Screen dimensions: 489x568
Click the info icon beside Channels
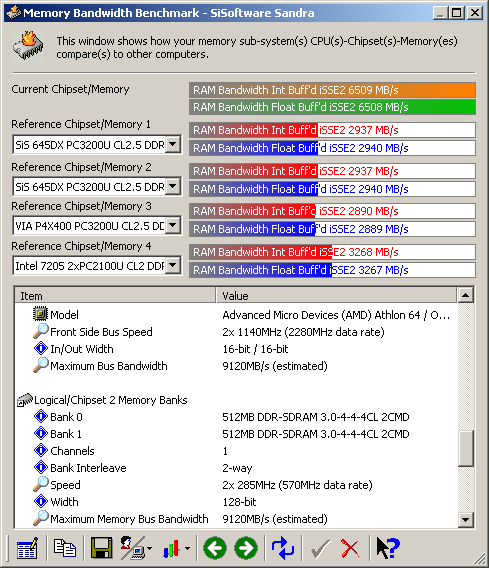tap(41, 450)
